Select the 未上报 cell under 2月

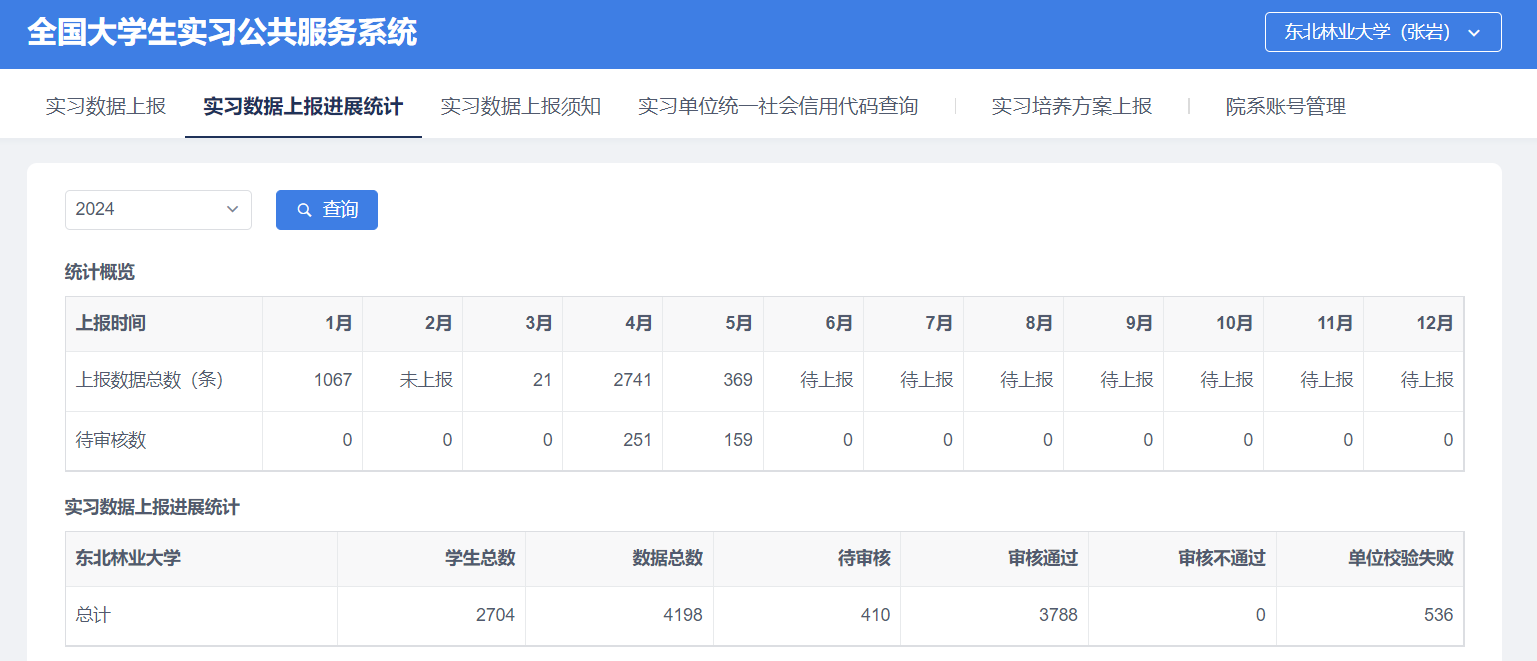coord(426,380)
